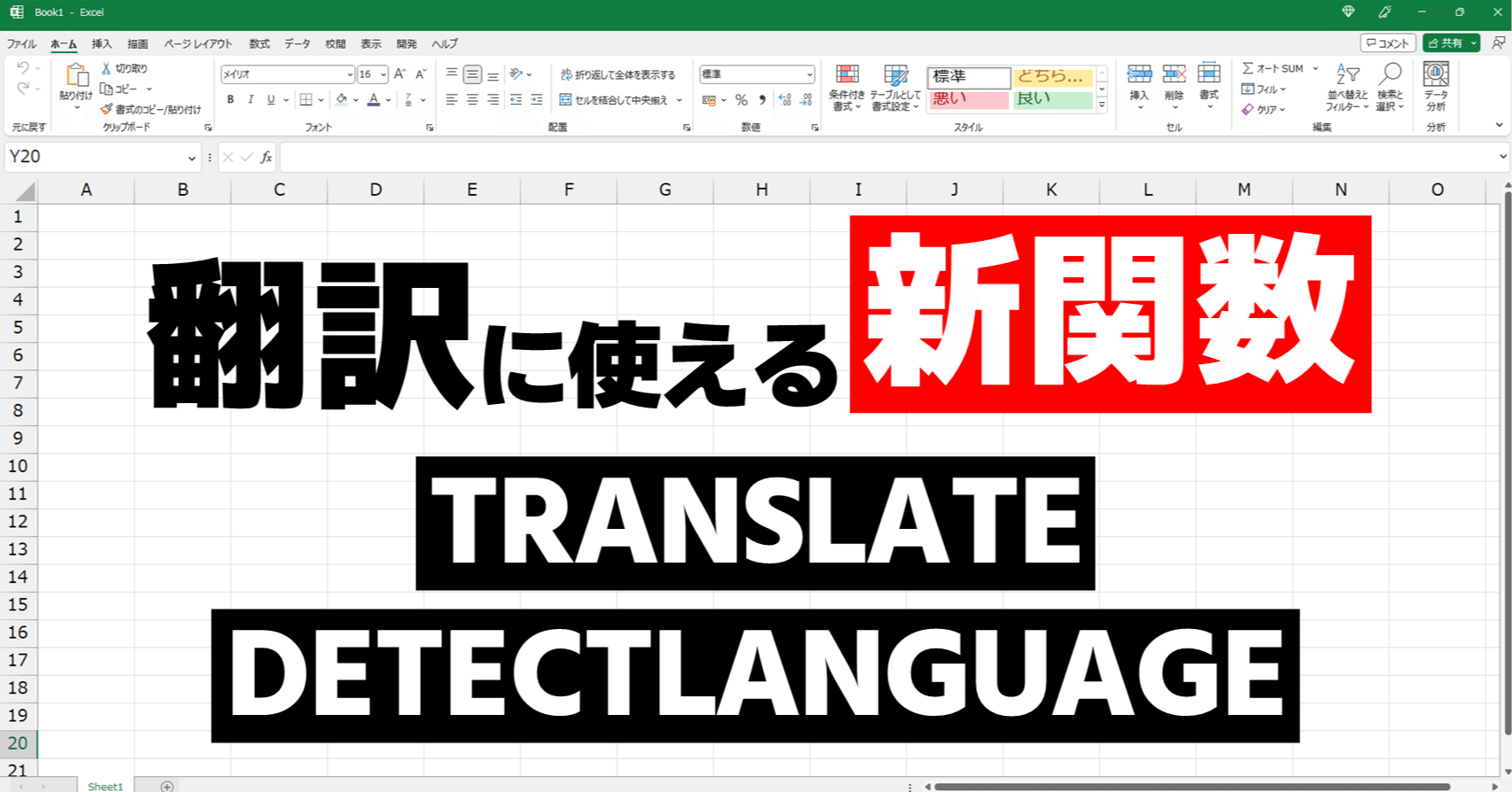Click the increase indent icon
This screenshot has height=792, width=1512.
pos(537,100)
